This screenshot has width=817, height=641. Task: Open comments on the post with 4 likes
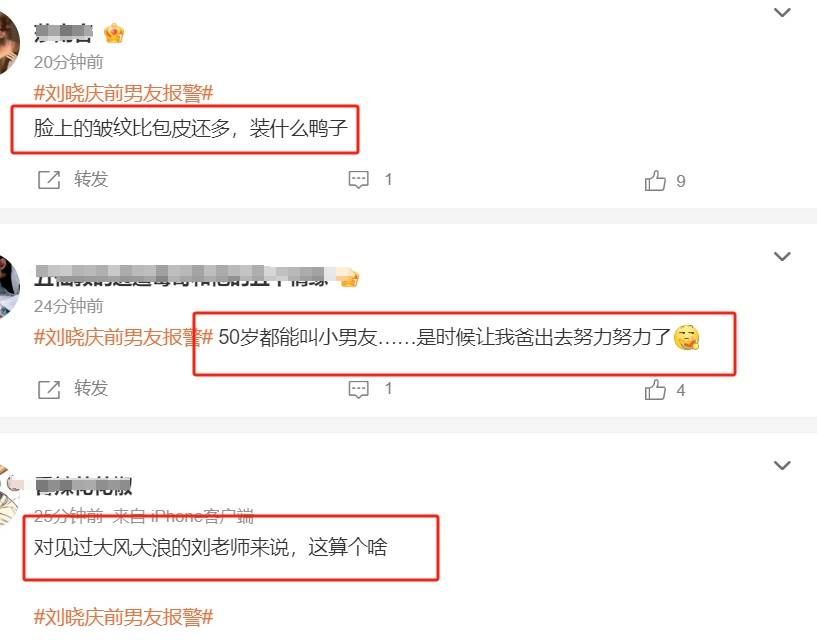click(x=358, y=389)
